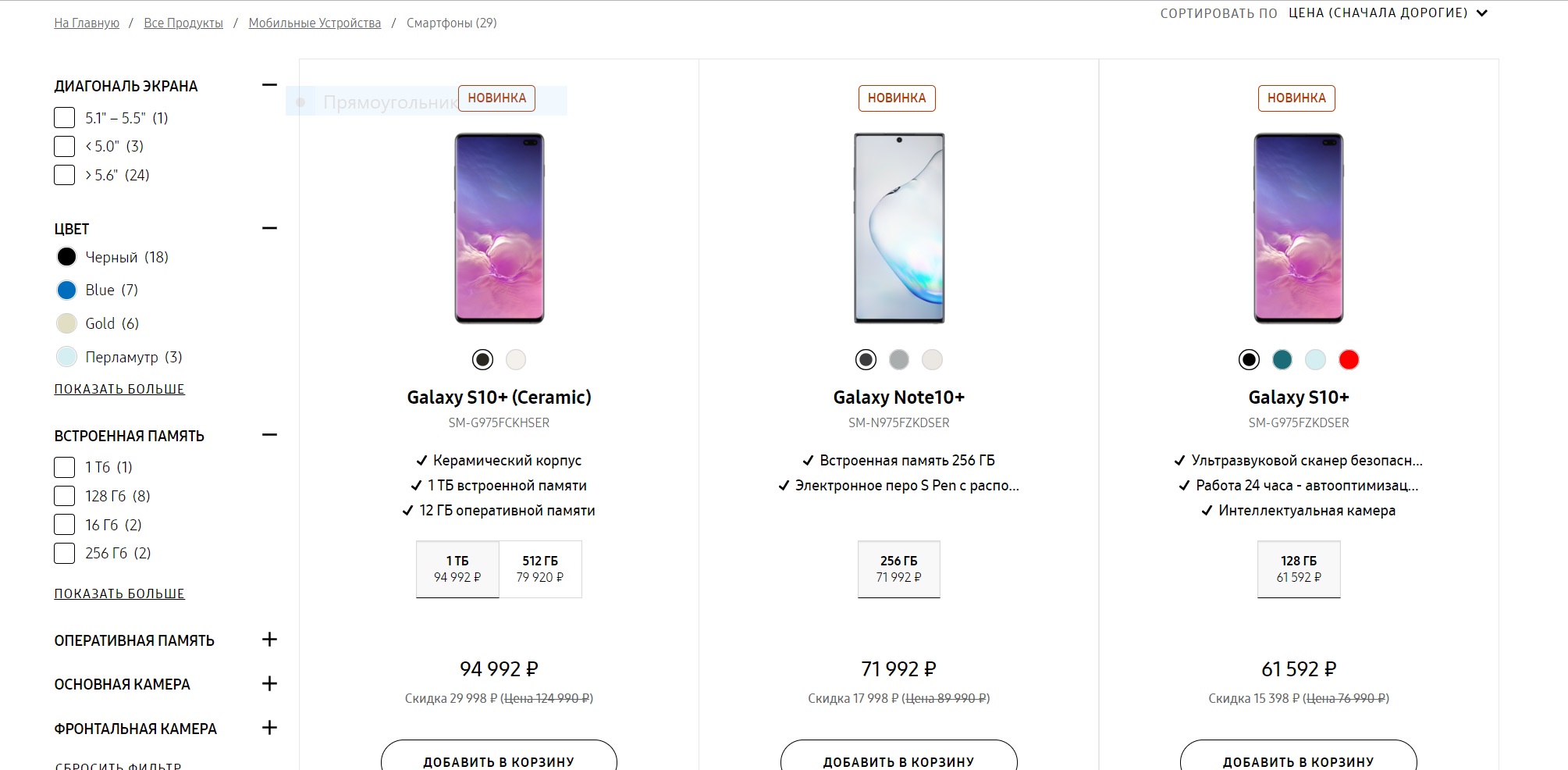The height and width of the screenshot is (770, 1568).
Task: Check the 5.1" – 5.5" screen size box
Action: coord(65,118)
